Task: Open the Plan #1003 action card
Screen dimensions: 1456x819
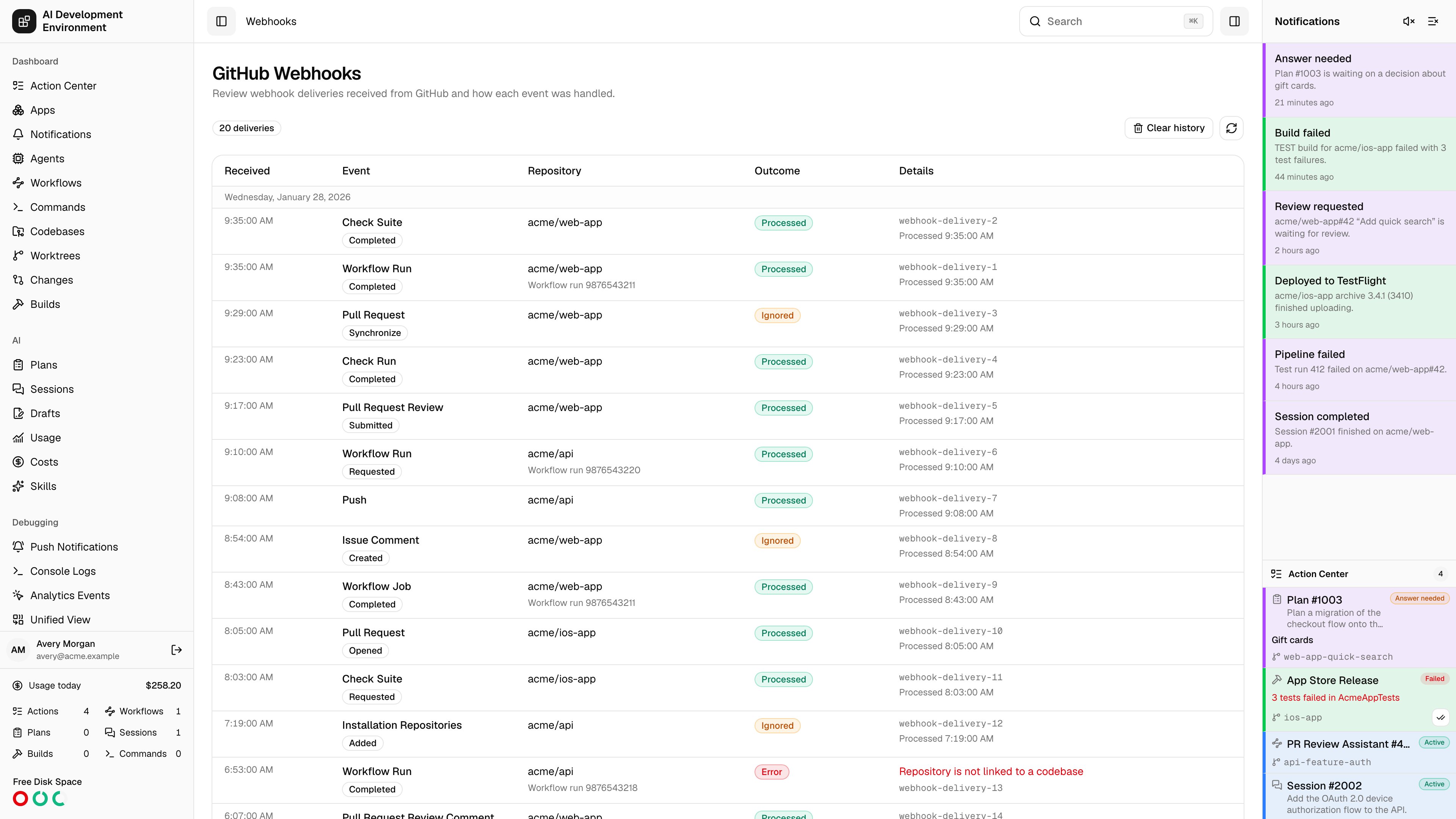Action: (1359, 628)
